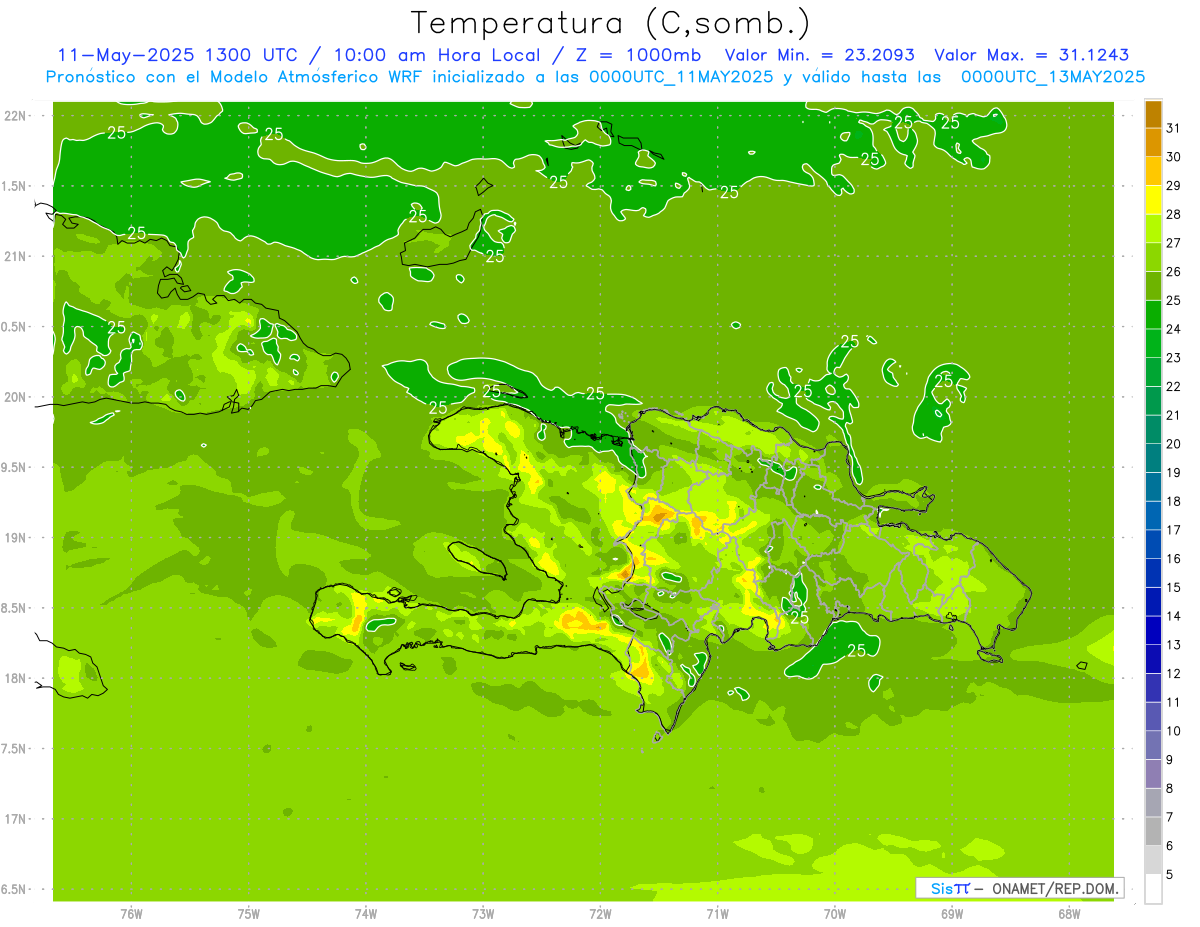Pick the light gray swatch between 5 and 6
1200x927 pixels.
tap(1153, 860)
